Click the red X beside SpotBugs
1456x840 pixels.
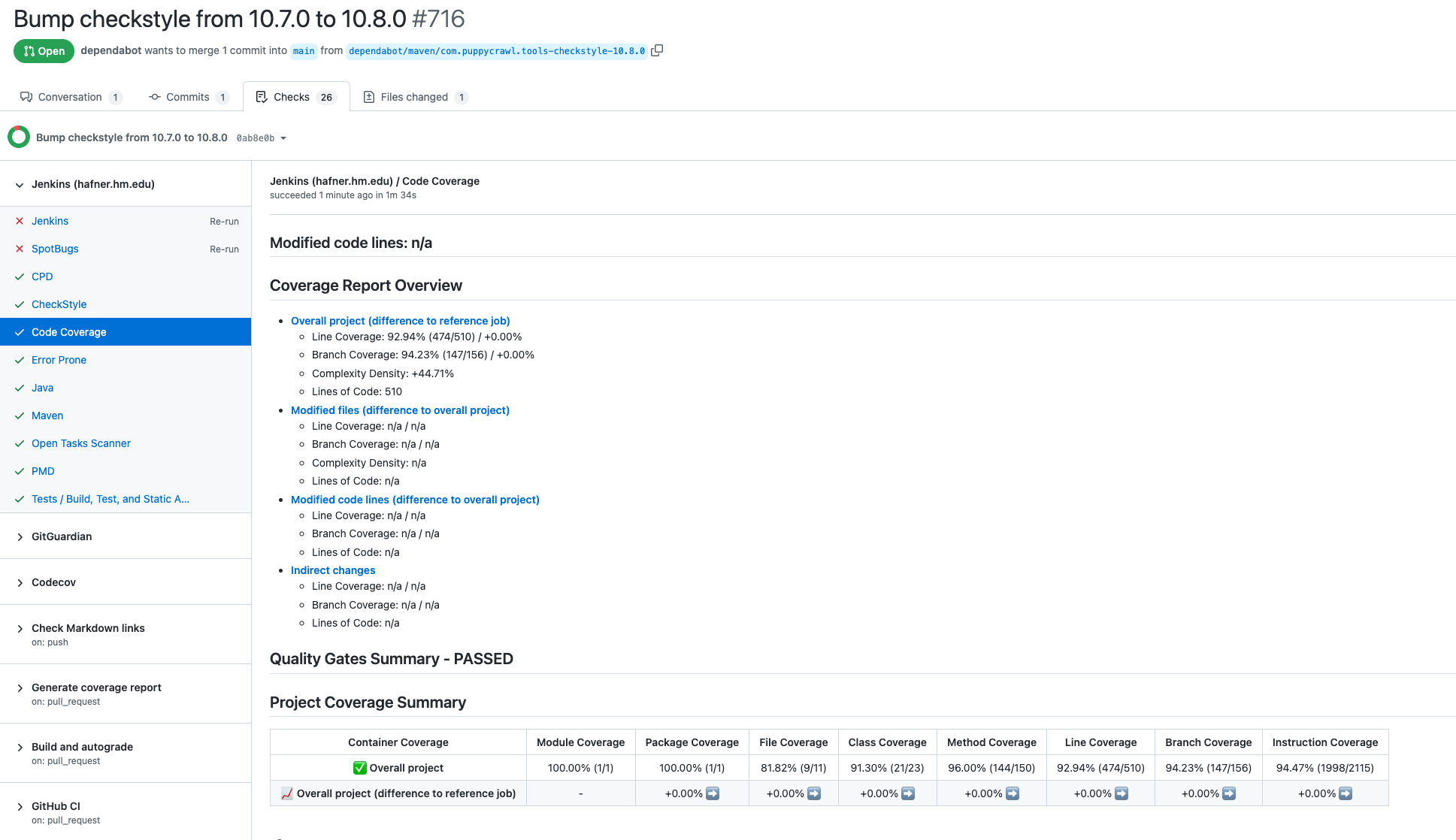click(x=20, y=249)
